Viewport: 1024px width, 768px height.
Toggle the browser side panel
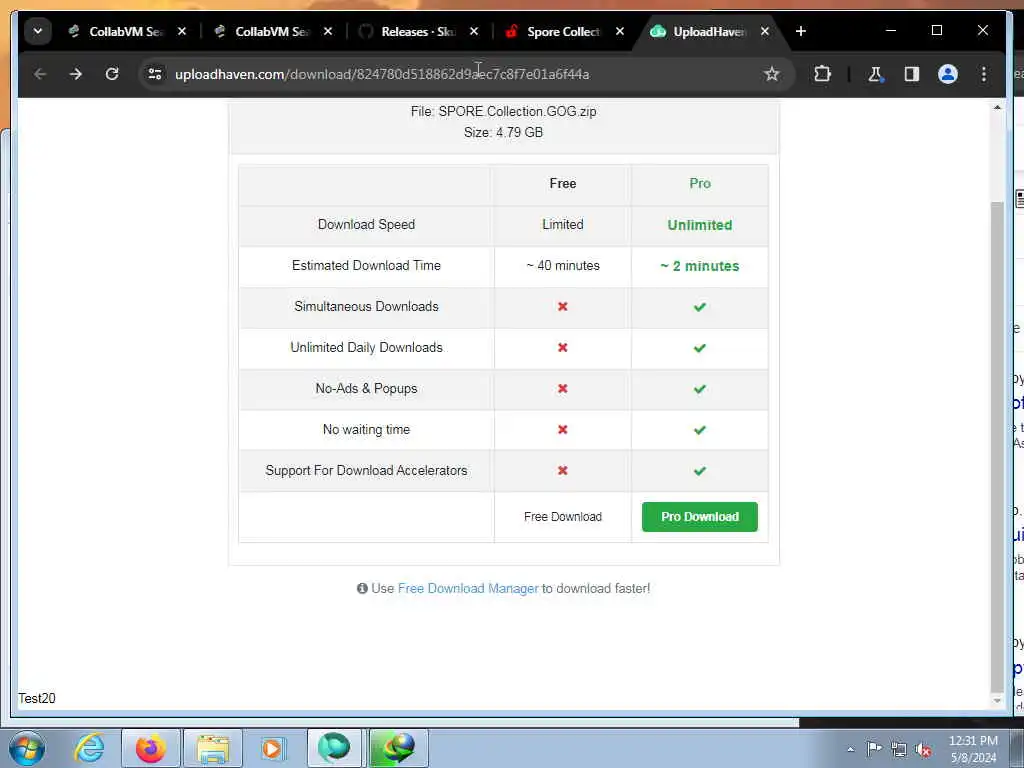(x=912, y=74)
